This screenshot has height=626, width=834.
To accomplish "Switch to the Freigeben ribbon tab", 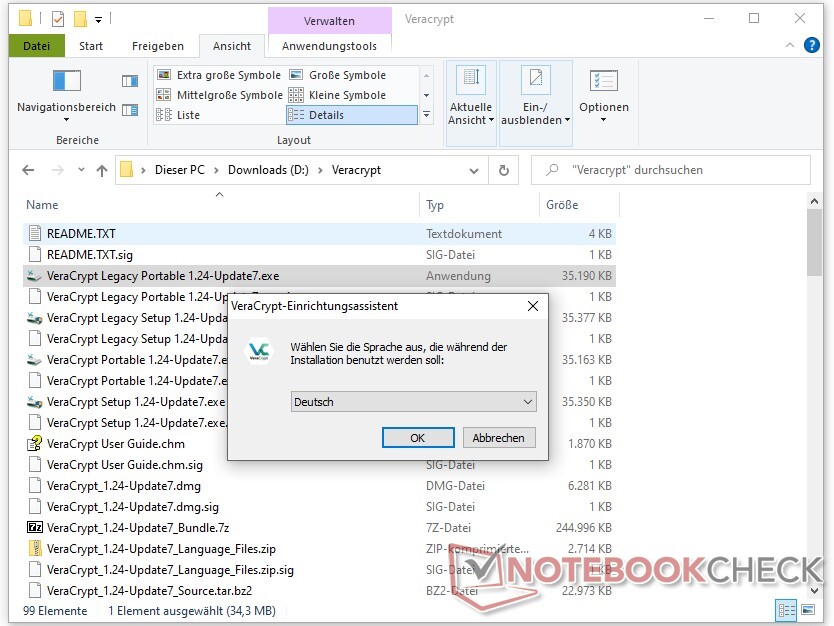I will (157, 46).
